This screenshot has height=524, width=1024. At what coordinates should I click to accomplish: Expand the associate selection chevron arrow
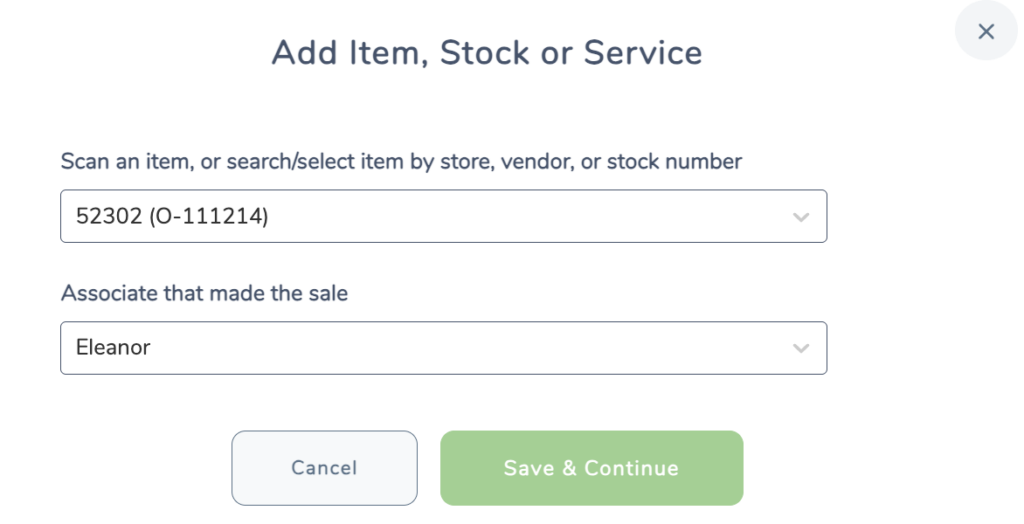pos(801,348)
